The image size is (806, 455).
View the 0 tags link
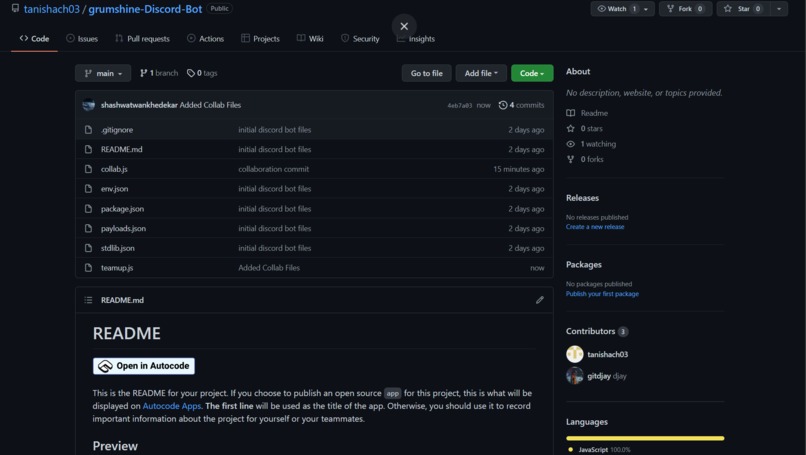click(x=202, y=73)
